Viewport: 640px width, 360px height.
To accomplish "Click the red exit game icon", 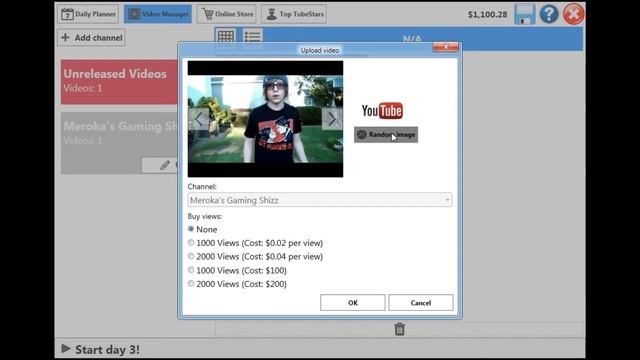I will click(x=573, y=14).
